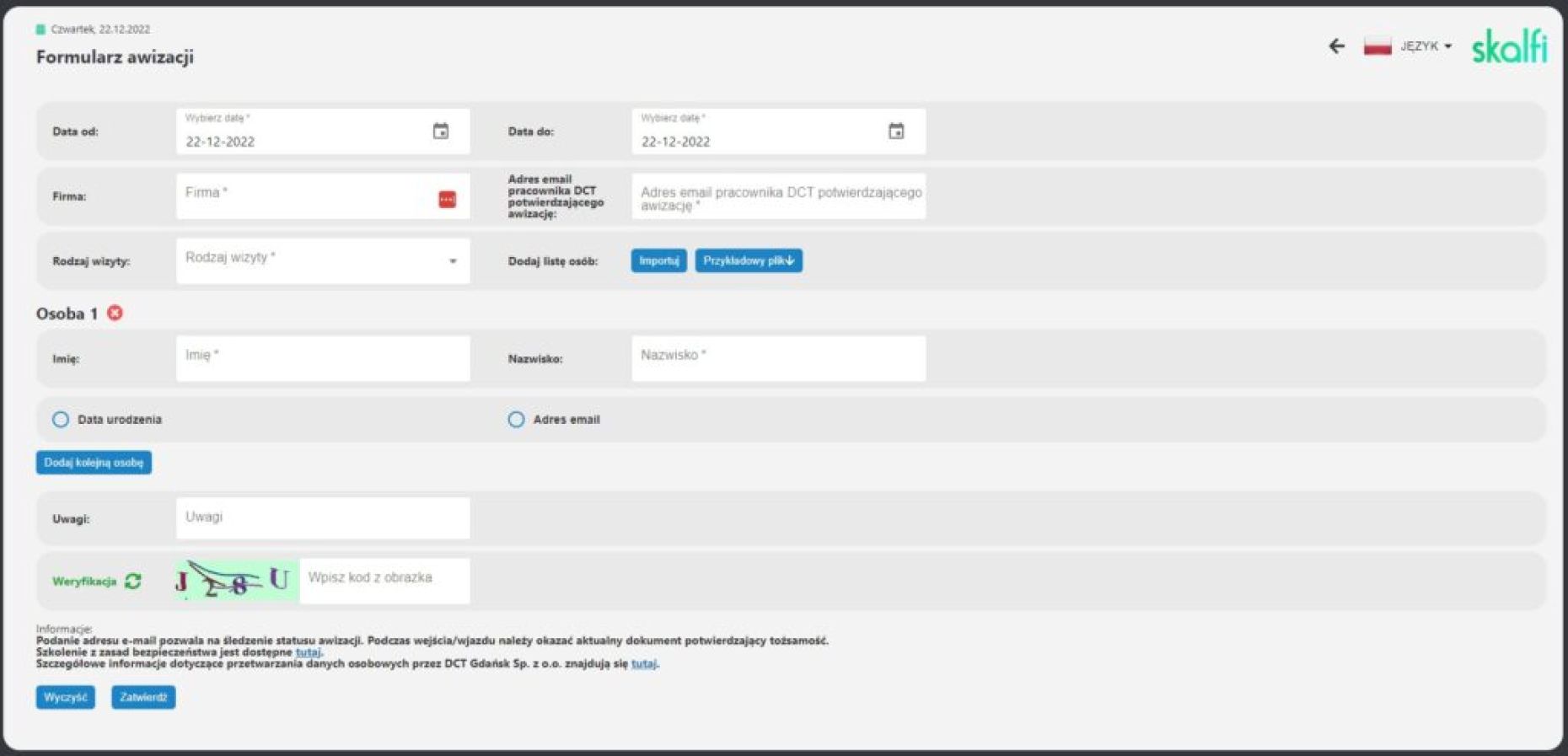The image size is (1568, 756).
Task: Select the Data urodzenia radio option
Action: (x=61, y=420)
